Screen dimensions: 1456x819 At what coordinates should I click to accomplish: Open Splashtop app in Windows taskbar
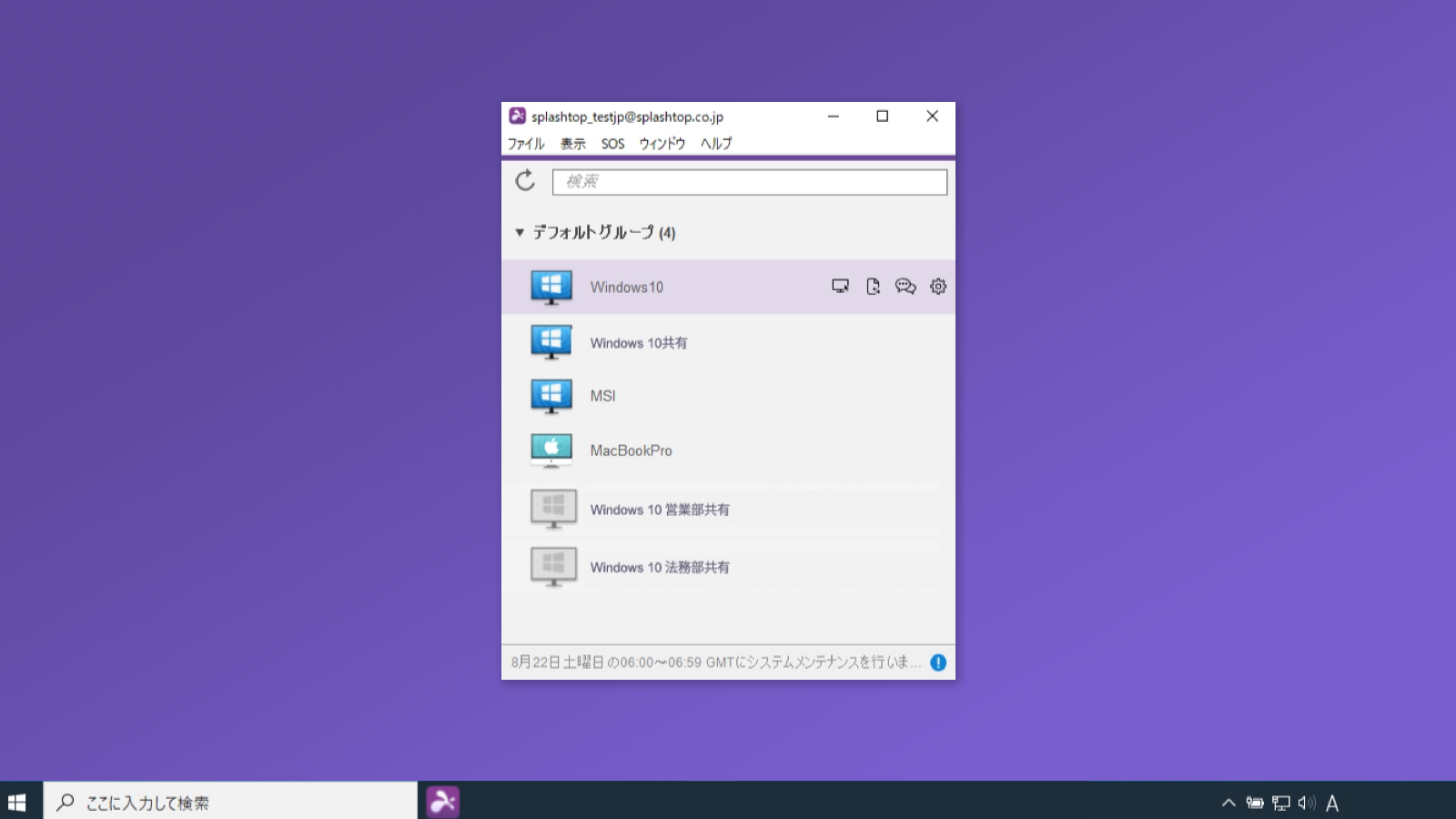443,802
